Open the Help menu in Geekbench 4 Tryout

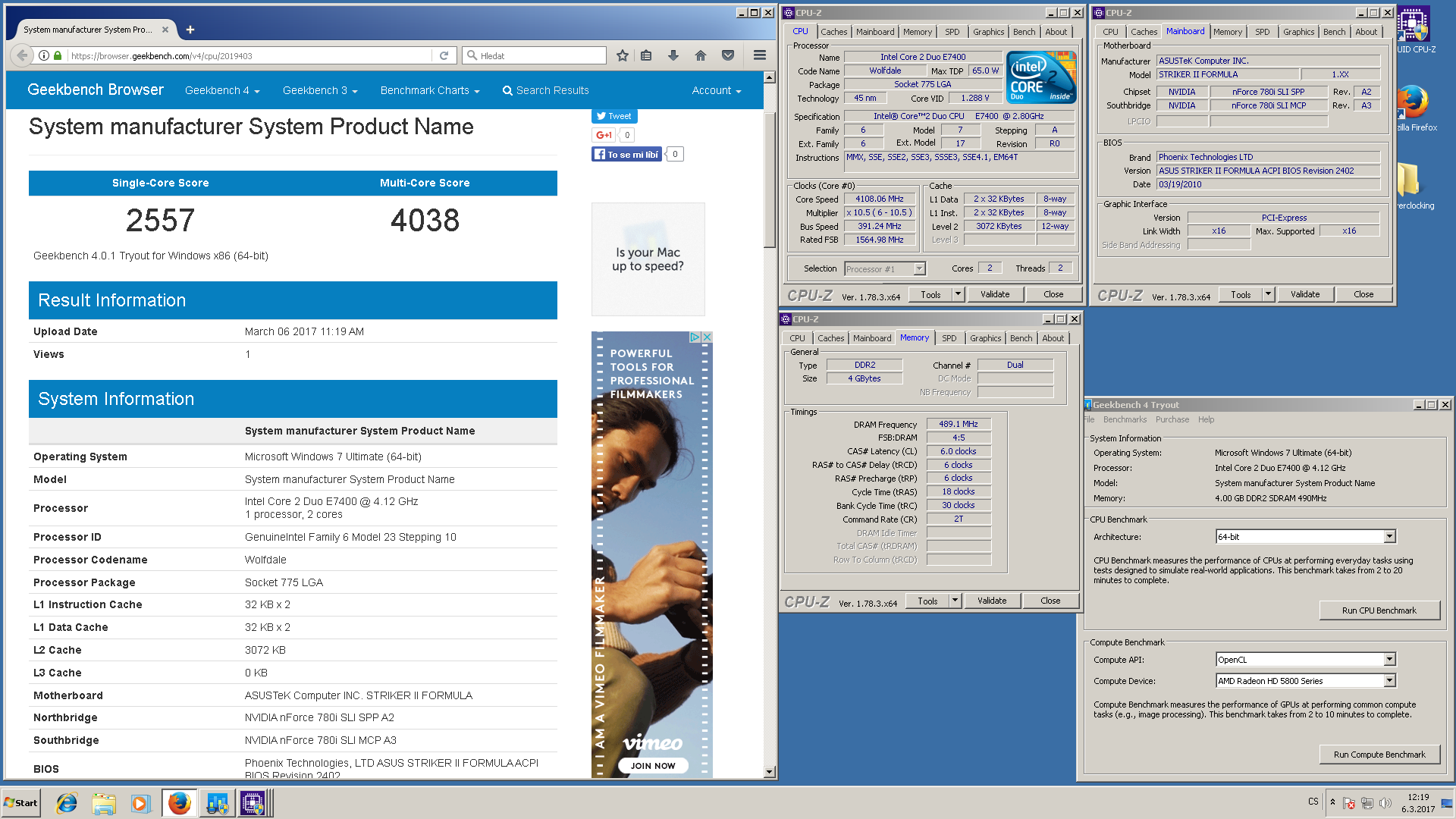[1206, 419]
